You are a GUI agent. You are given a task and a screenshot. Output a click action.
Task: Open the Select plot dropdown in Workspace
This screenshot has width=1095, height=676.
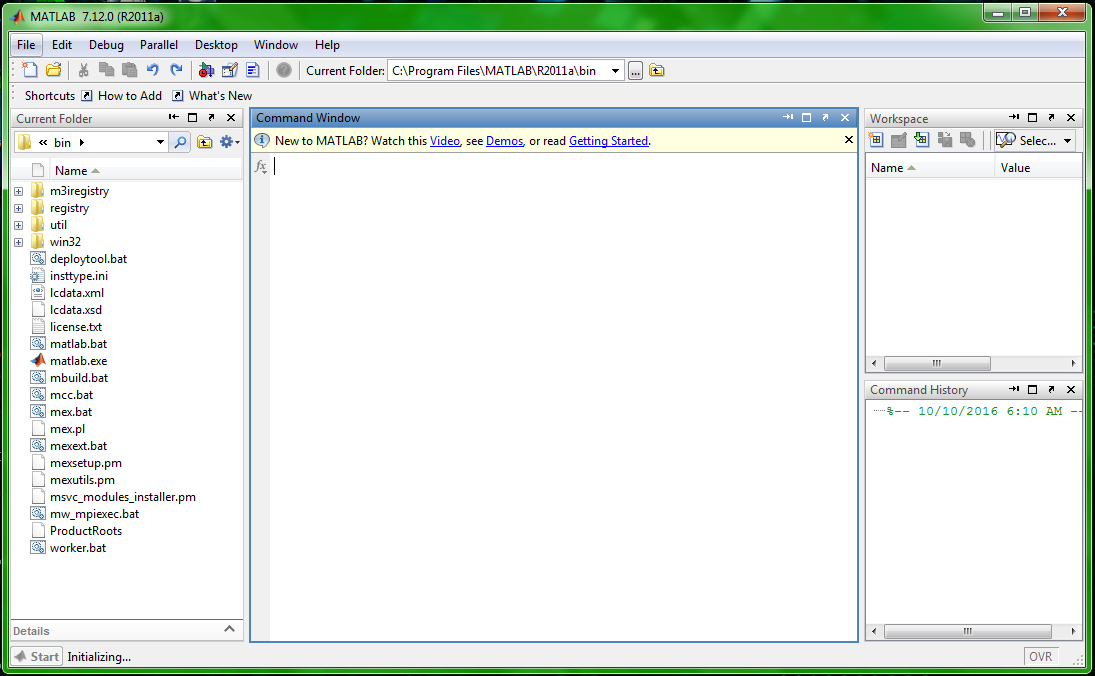click(x=1034, y=140)
